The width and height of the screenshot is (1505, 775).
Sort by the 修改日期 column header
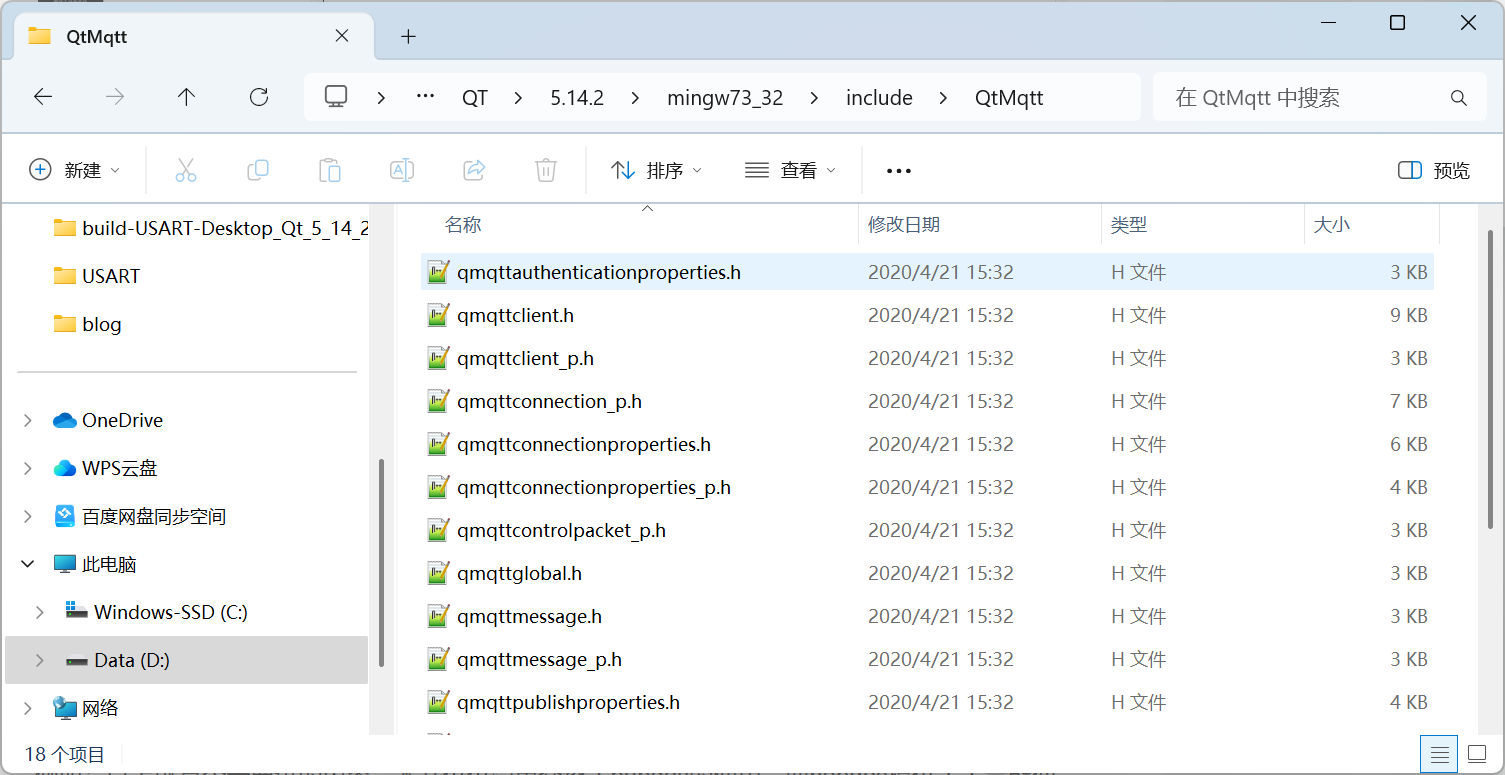[x=980, y=225]
